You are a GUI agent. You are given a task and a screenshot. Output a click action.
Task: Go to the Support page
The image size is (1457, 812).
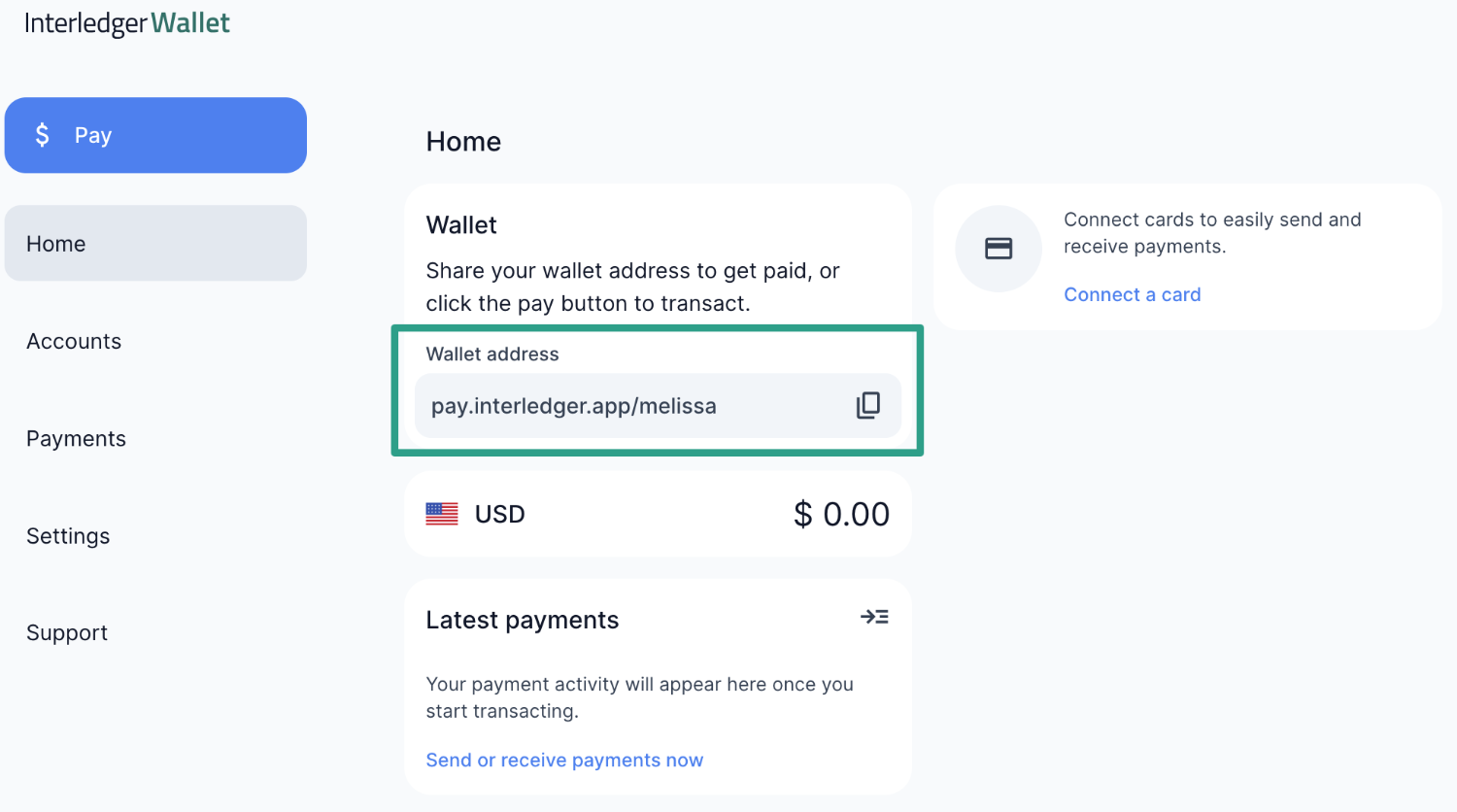coord(67,632)
